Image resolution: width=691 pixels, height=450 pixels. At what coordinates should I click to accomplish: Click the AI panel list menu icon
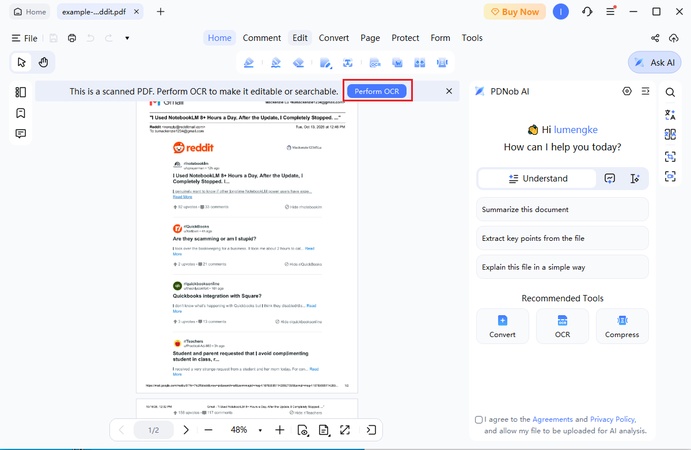click(x=645, y=91)
